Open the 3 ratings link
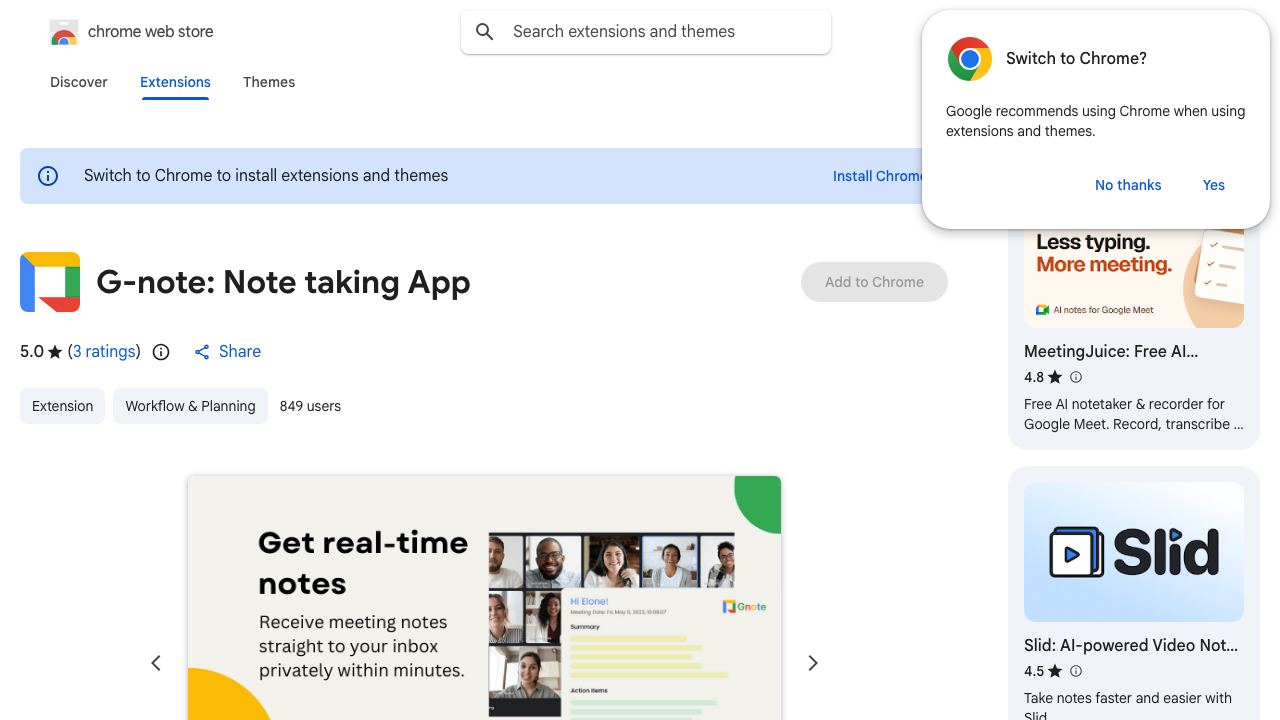Viewport: 1280px width, 720px height. [x=104, y=352]
